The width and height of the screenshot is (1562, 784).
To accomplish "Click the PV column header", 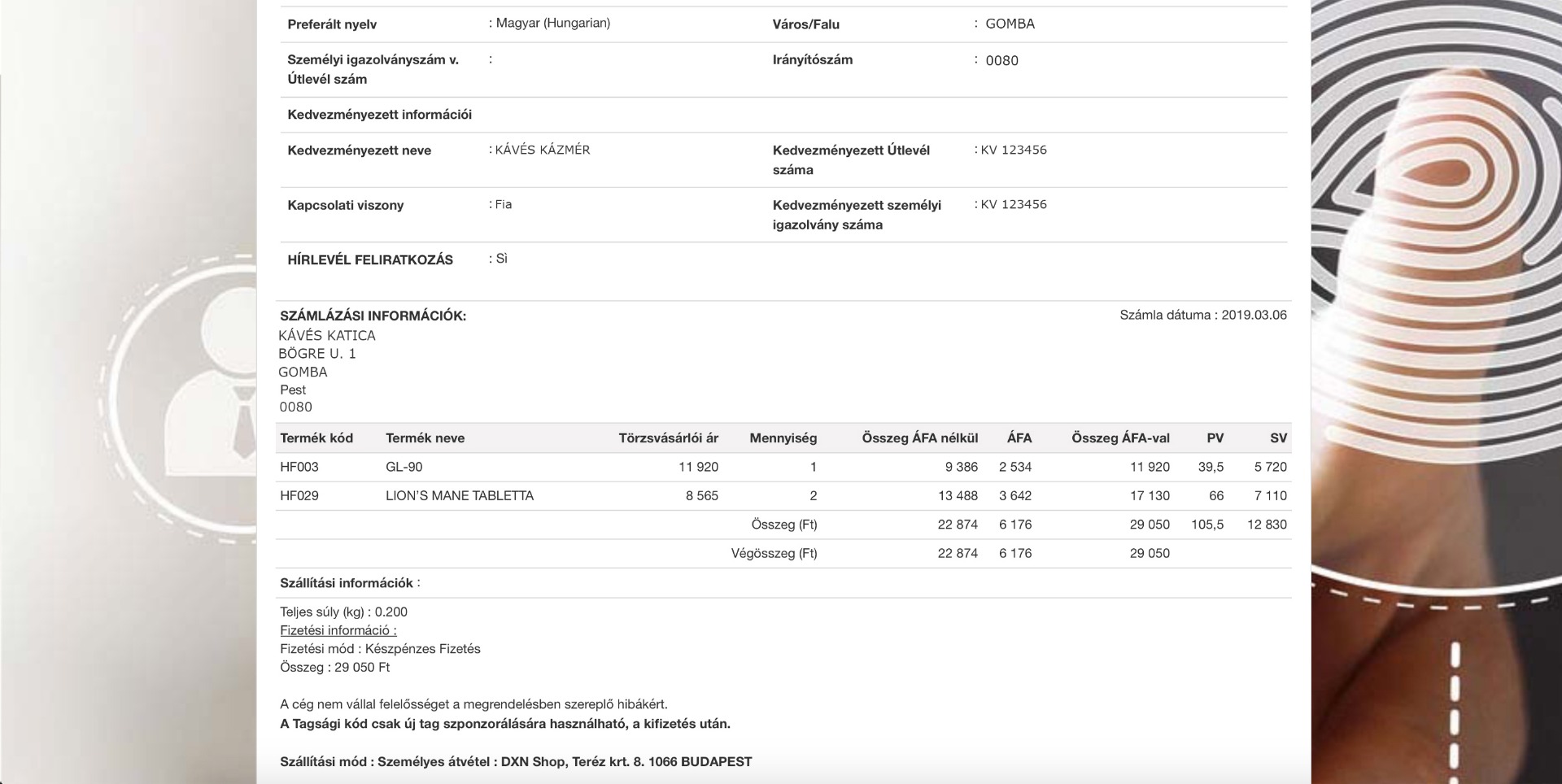I will click(1215, 438).
